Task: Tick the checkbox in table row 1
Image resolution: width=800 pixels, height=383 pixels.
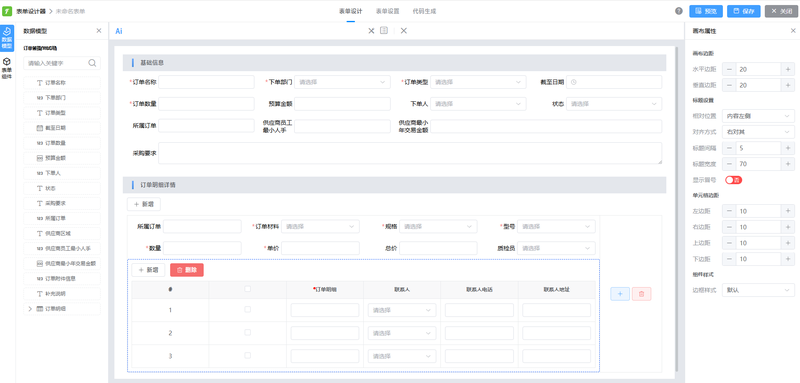Action: (247, 310)
